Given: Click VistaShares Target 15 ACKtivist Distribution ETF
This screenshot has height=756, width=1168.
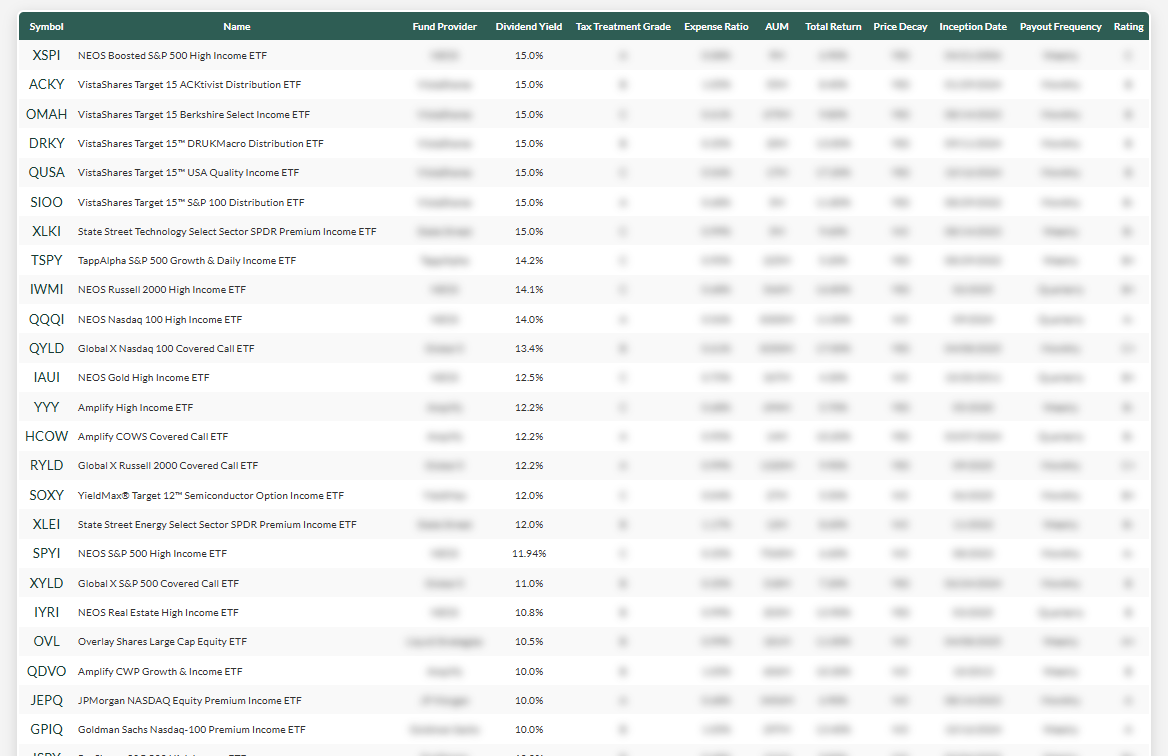Looking at the screenshot, I should click(x=189, y=85).
